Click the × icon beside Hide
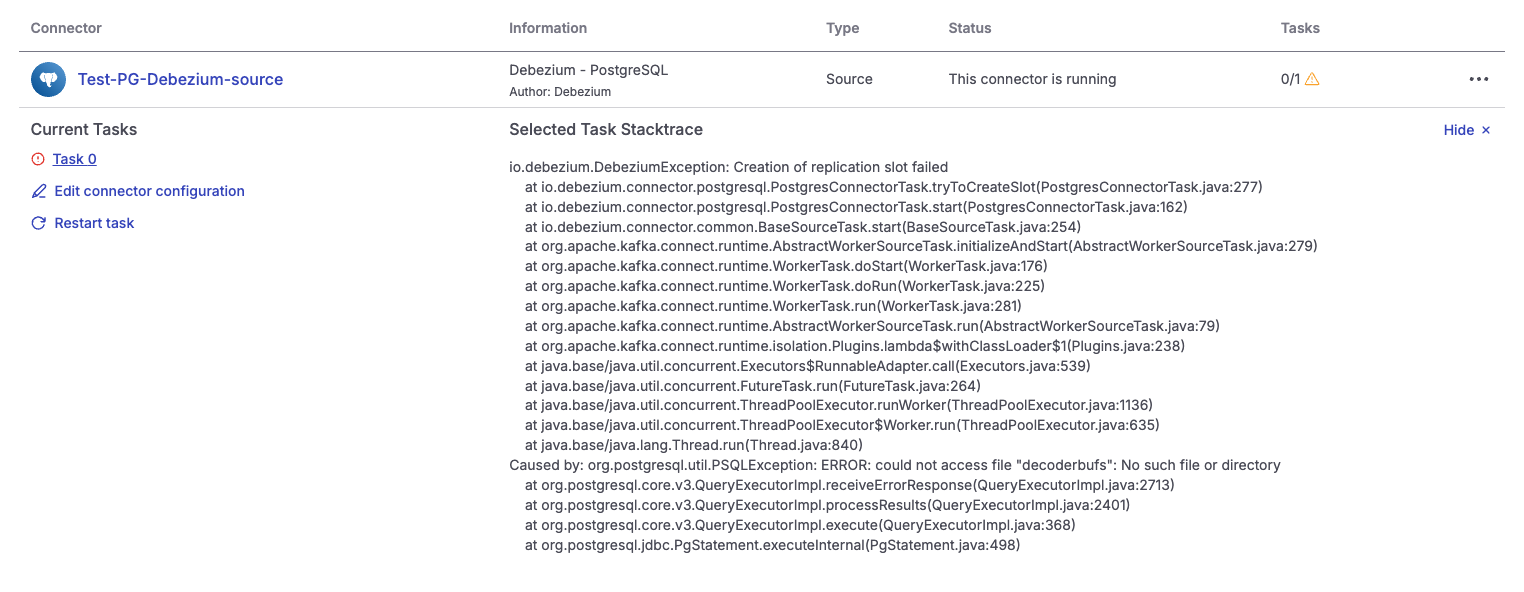The width and height of the screenshot is (1524, 592). (x=1487, y=130)
